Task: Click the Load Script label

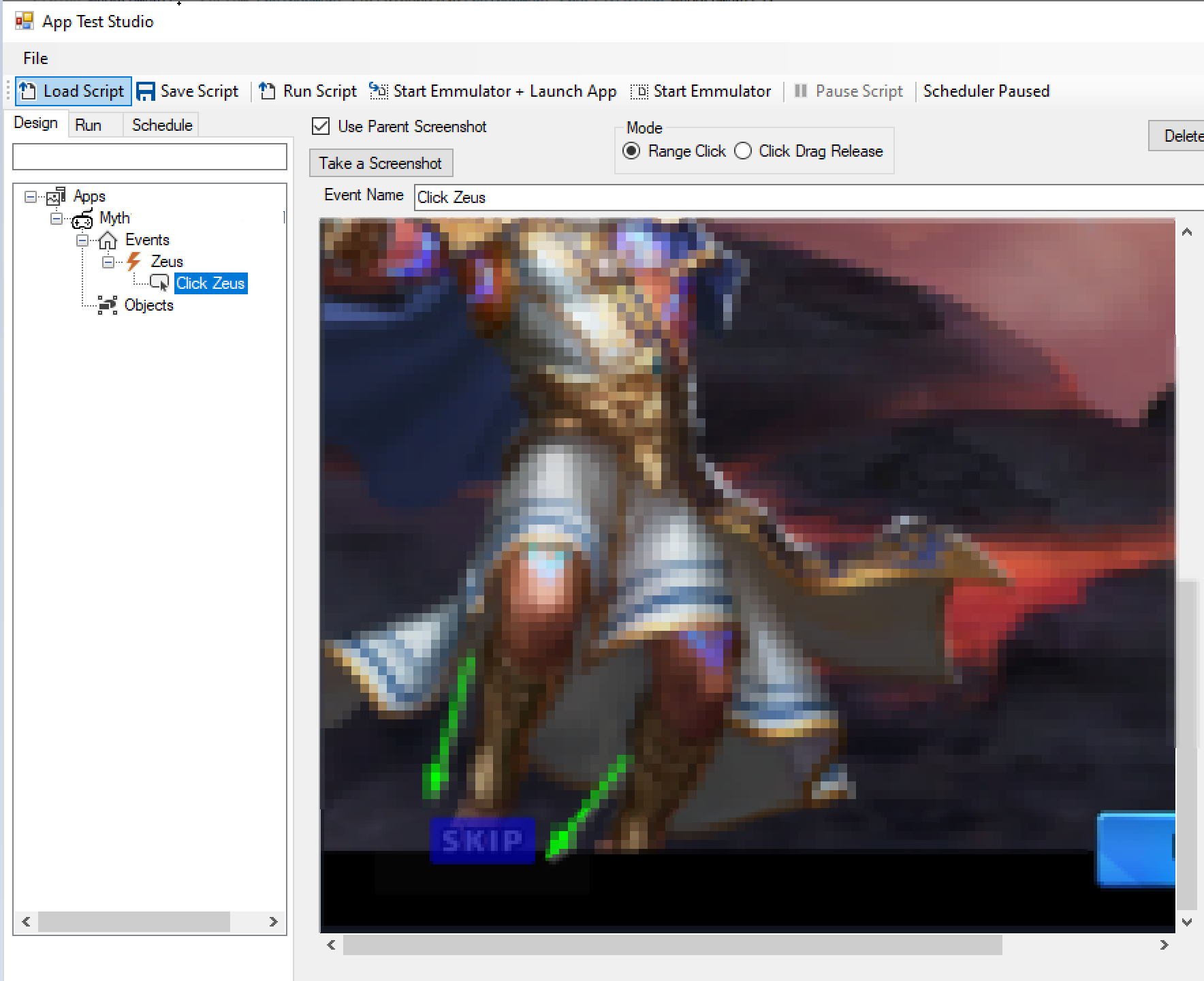Action: 84,91
